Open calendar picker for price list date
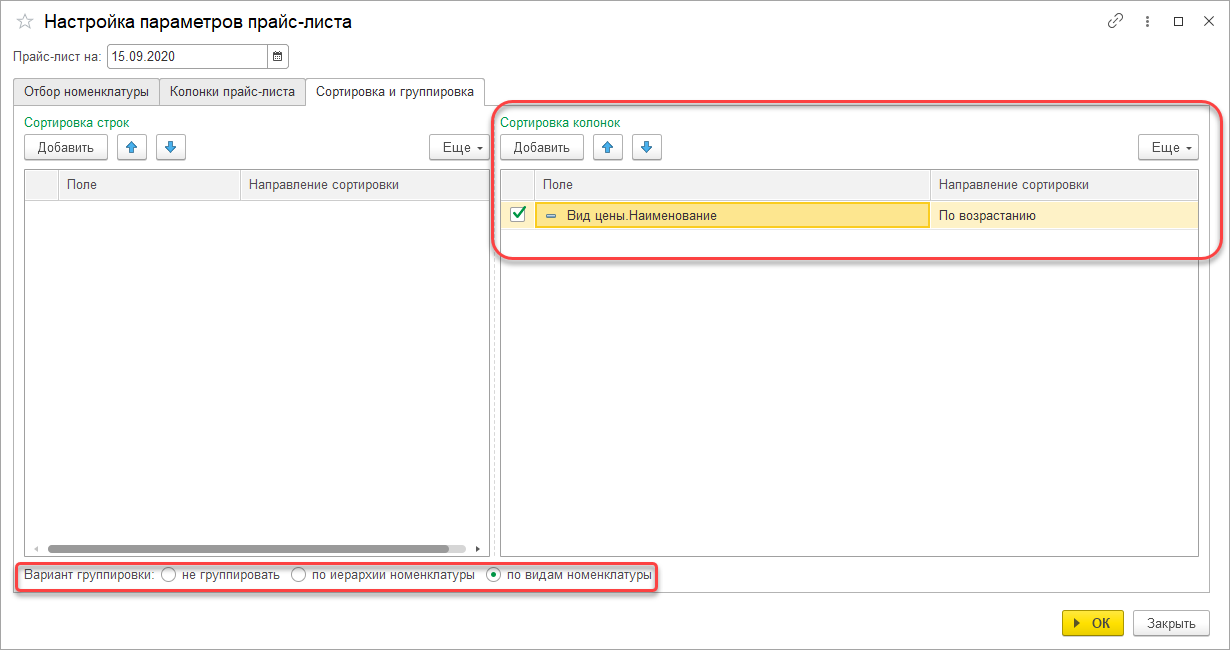 pos(278,56)
